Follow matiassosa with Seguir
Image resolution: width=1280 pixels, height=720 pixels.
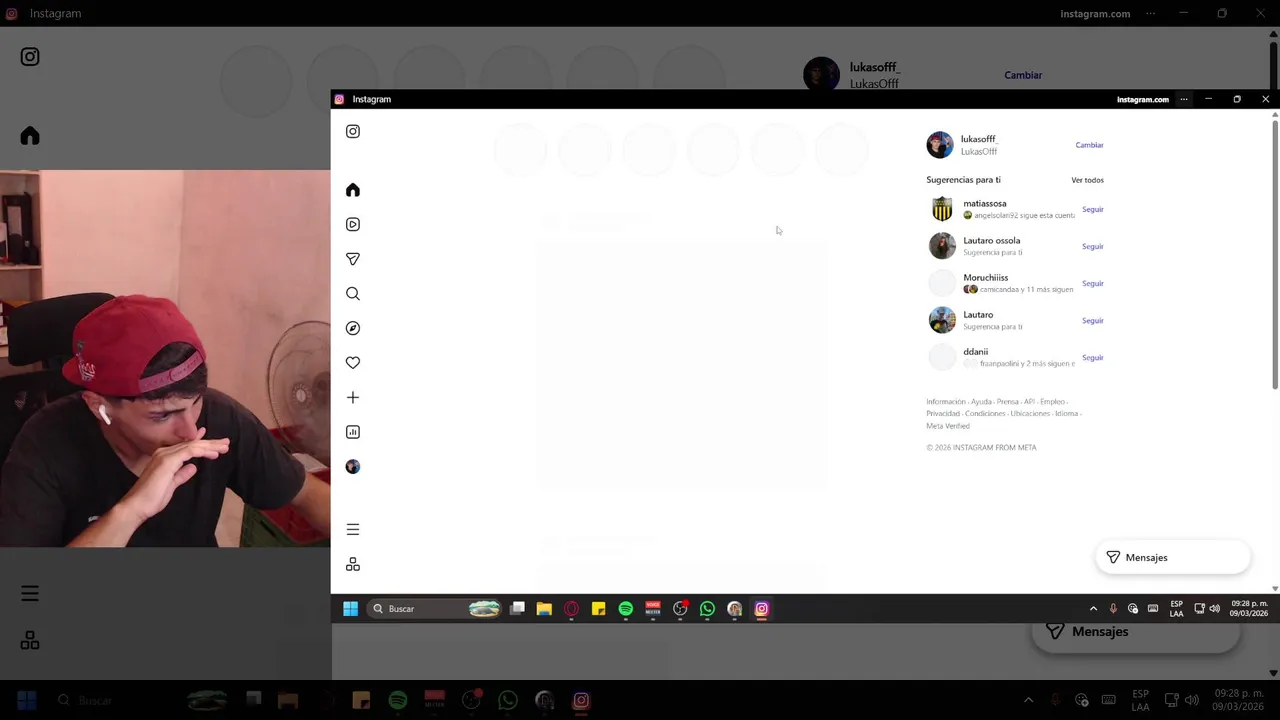pyautogui.click(x=1092, y=209)
